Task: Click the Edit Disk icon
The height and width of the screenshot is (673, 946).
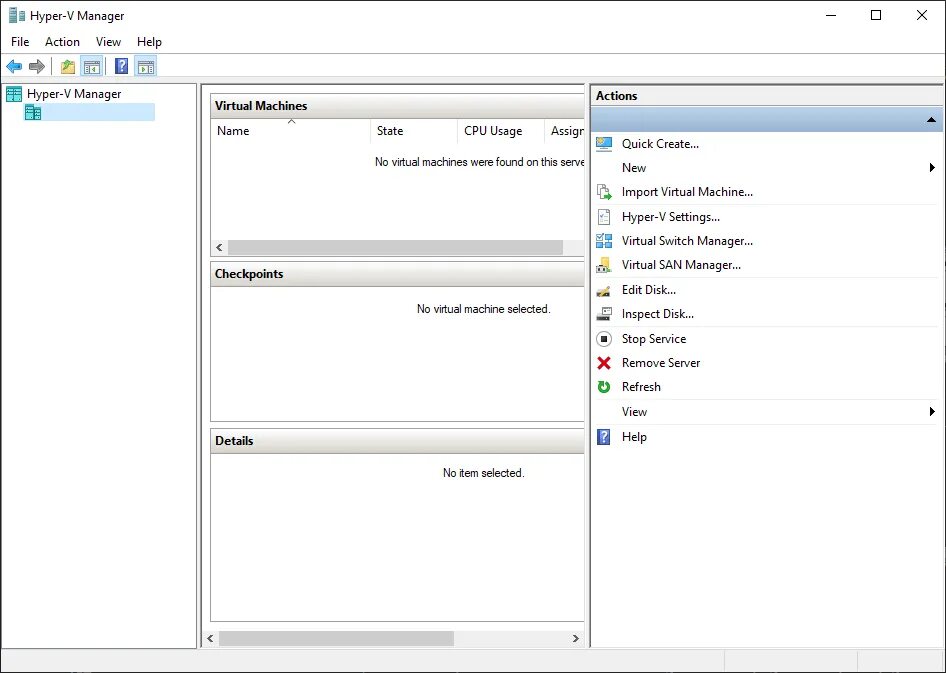Action: coord(604,291)
